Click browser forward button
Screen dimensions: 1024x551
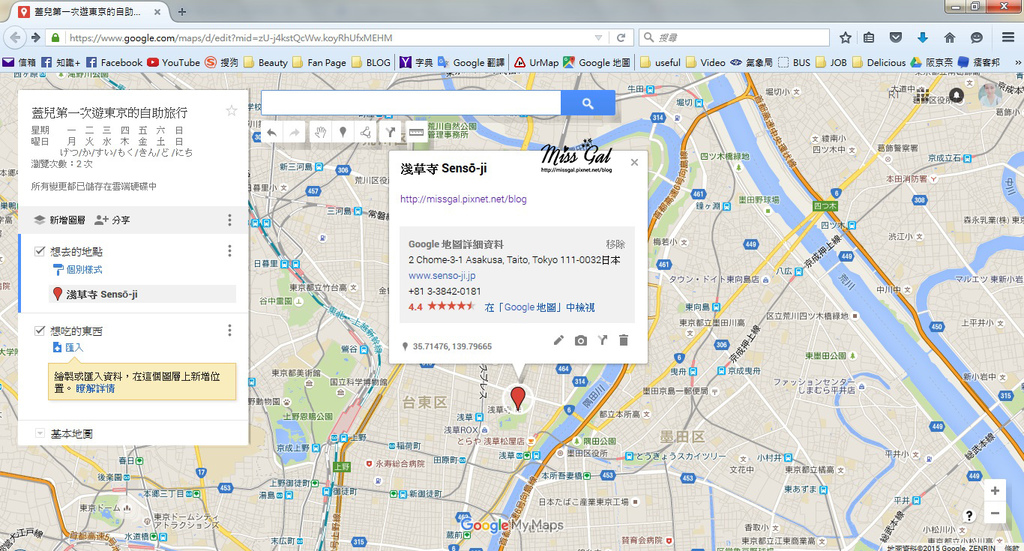[36, 37]
